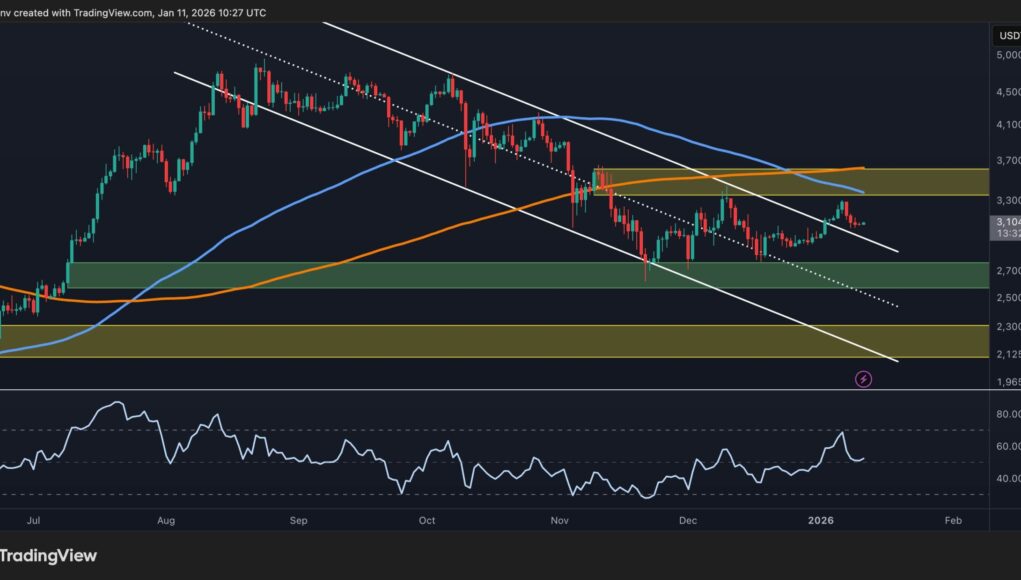Click the lower yellow demand zone rectangle

[500, 341]
